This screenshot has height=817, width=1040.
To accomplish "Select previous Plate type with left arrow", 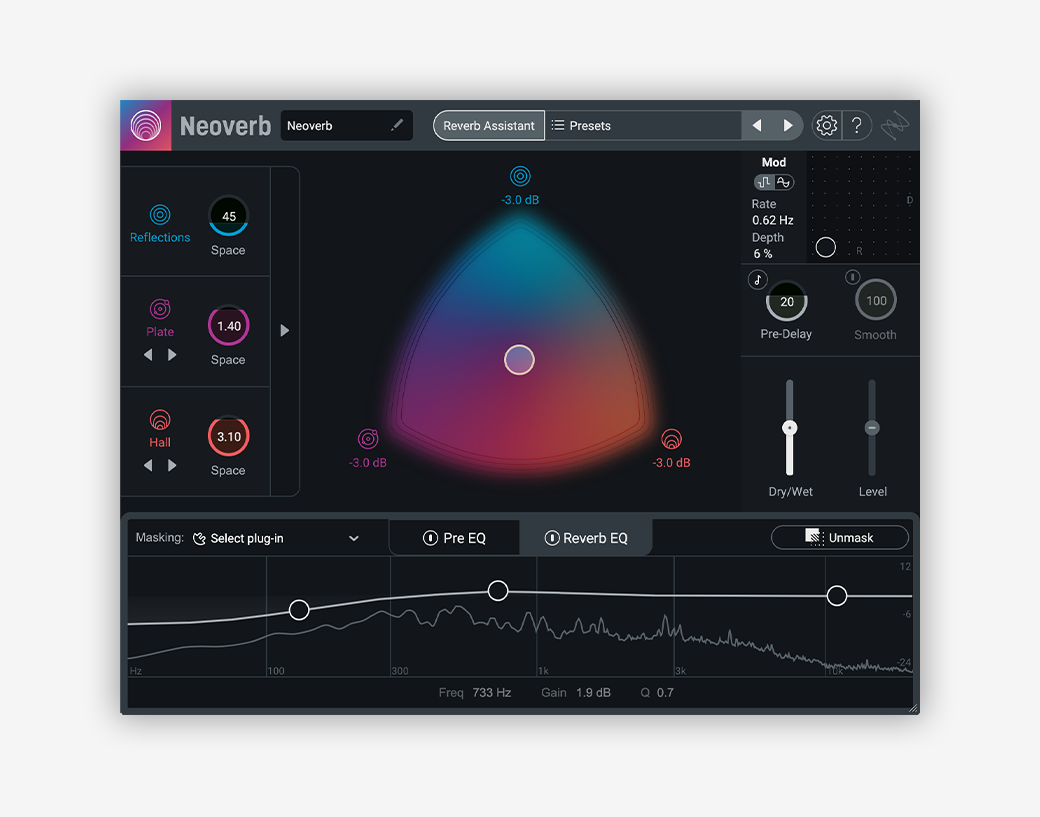I will pos(149,355).
